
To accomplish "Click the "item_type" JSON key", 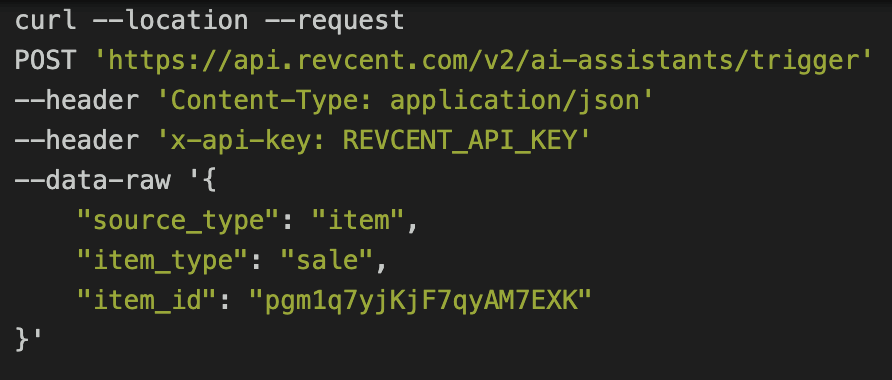I will pos(163,261).
